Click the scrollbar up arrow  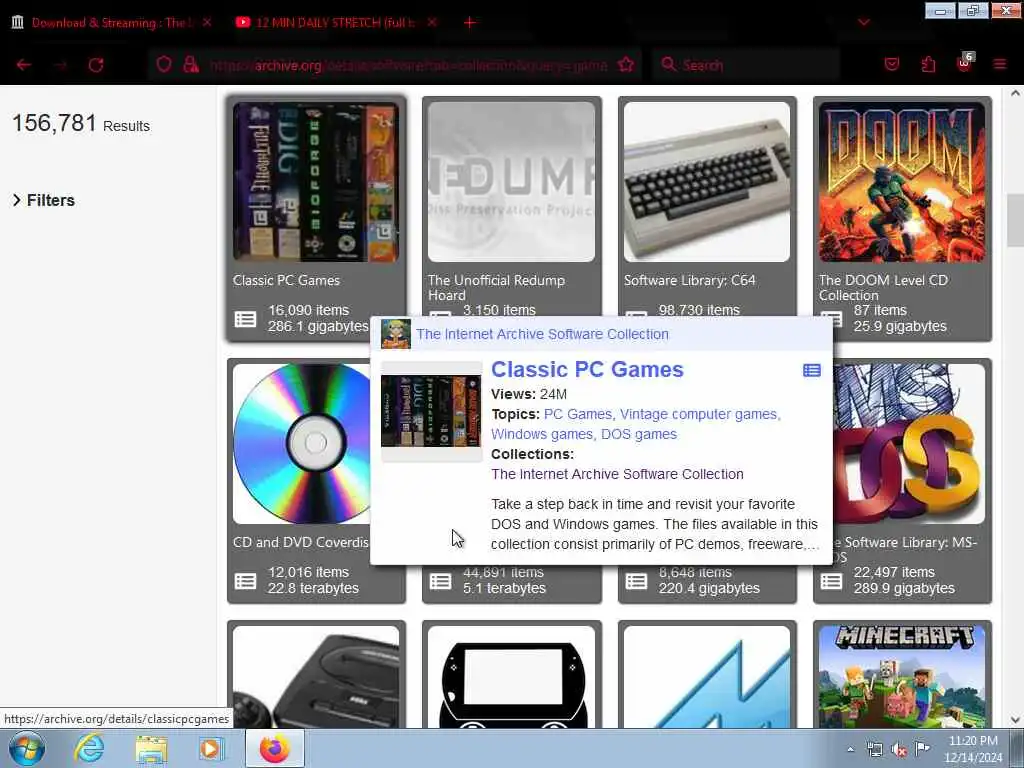tap(1015, 93)
